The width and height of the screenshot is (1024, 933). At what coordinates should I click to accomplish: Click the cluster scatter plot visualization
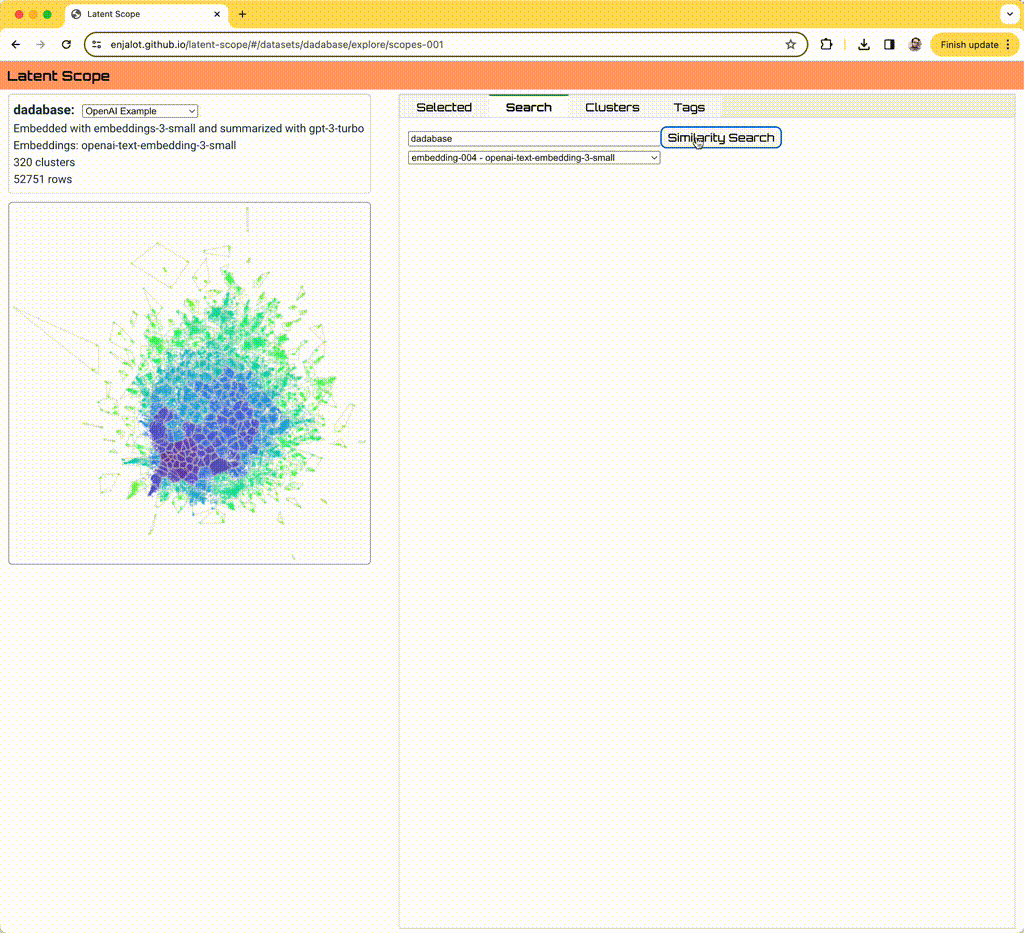[189, 383]
